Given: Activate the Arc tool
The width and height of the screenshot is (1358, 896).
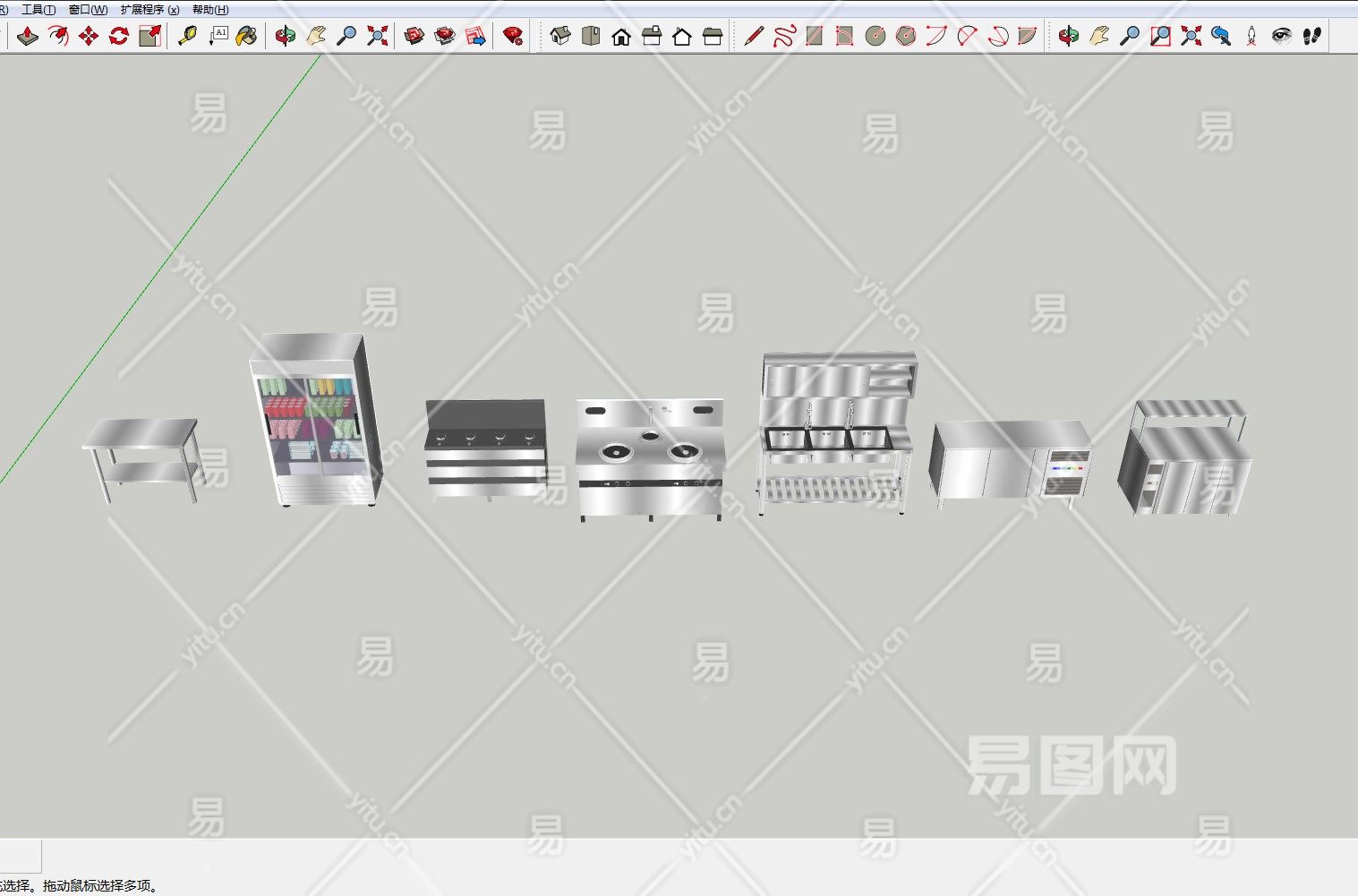Looking at the screenshot, I should pos(936,36).
